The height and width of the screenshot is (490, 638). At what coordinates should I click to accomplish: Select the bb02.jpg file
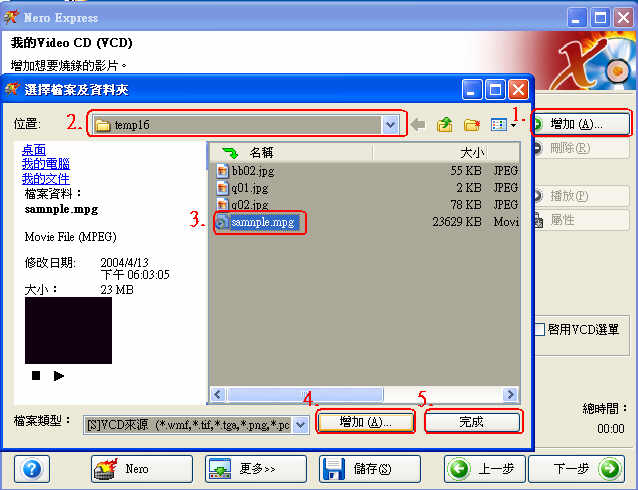pyautogui.click(x=251, y=171)
